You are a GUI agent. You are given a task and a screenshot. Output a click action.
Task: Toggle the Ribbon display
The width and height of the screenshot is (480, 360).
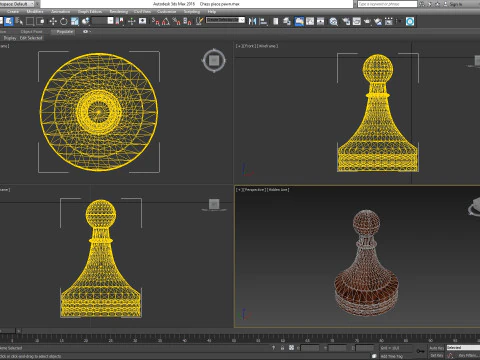(299, 21)
